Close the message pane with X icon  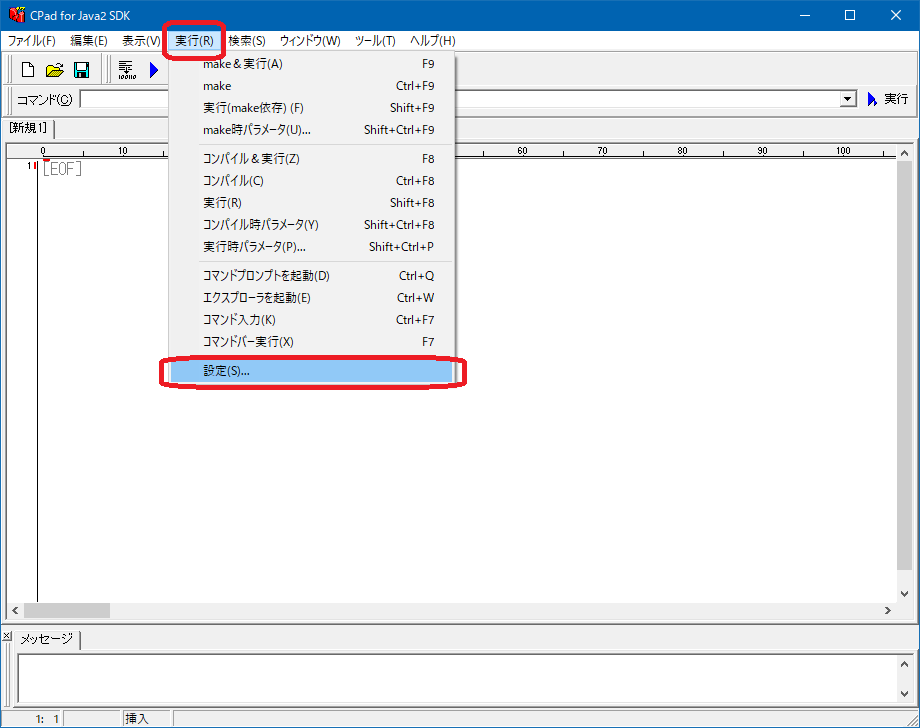(6, 636)
